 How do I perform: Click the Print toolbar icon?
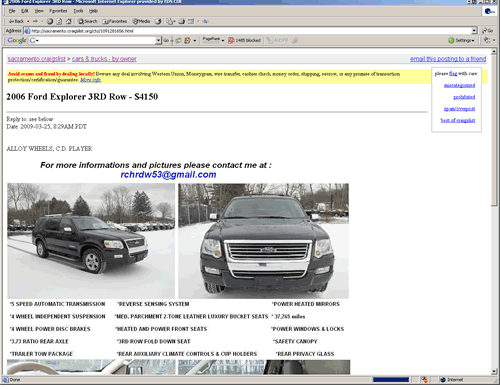click(x=181, y=21)
